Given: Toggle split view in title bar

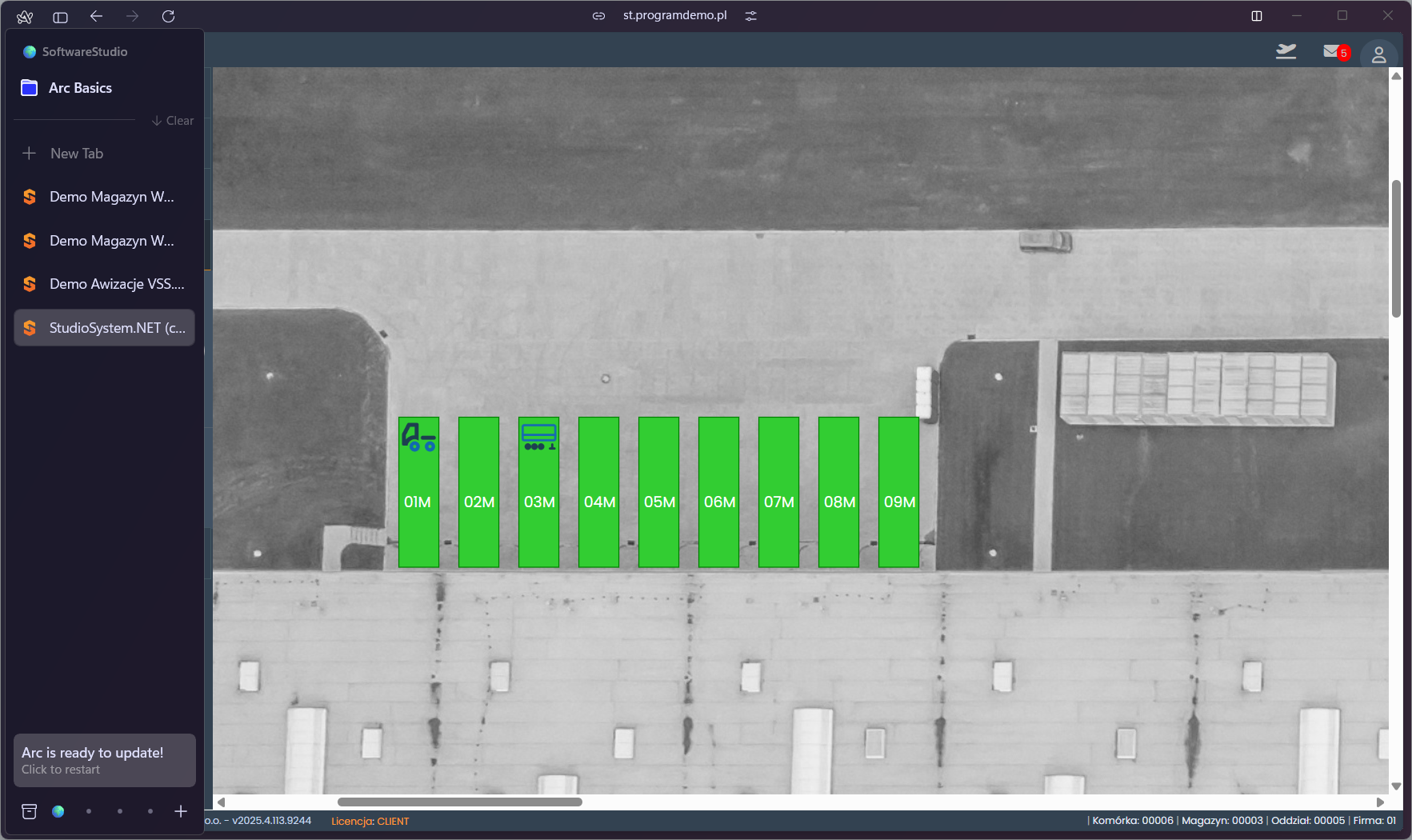Looking at the screenshot, I should [1257, 16].
